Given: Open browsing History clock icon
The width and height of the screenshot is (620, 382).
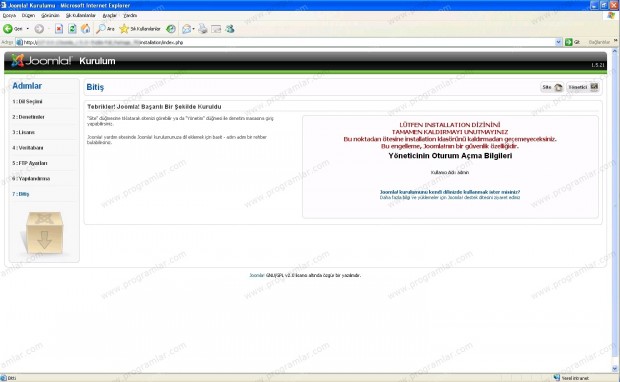Looking at the screenshot, I should tap(171, 29).
